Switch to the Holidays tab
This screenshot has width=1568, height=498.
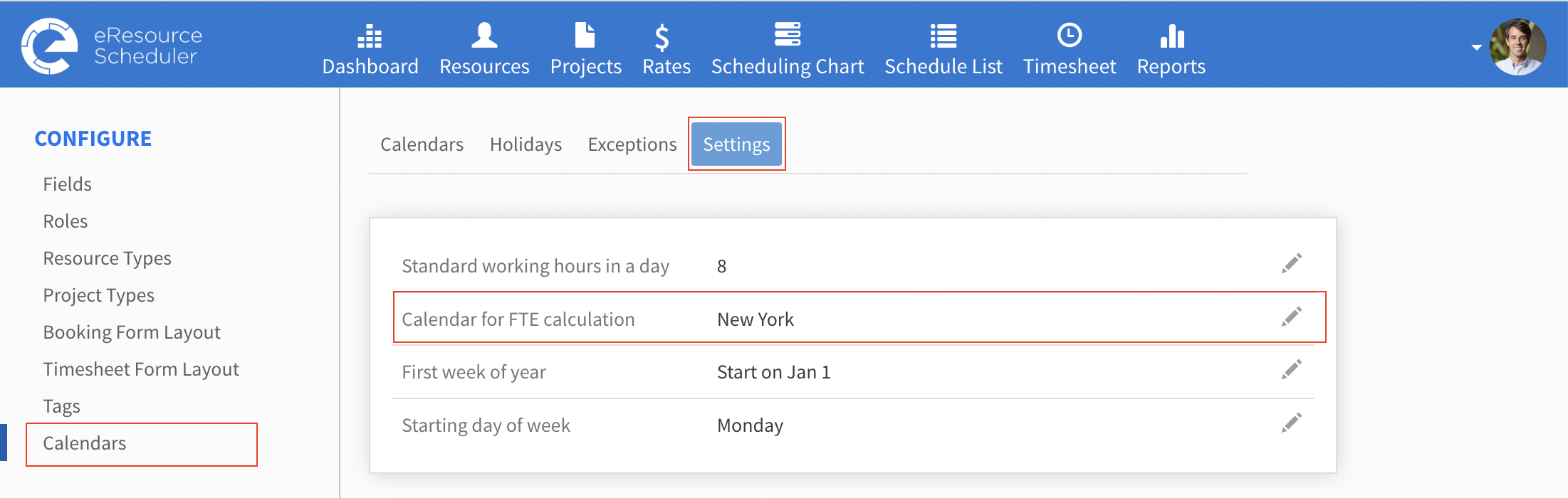tap(526, 144)
